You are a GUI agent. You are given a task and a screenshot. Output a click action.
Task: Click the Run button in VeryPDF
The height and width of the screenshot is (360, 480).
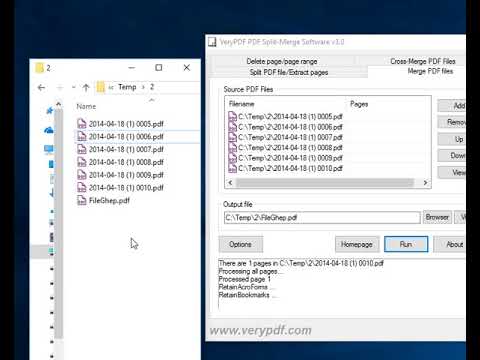pyautogui.click(x=406, y=244)
